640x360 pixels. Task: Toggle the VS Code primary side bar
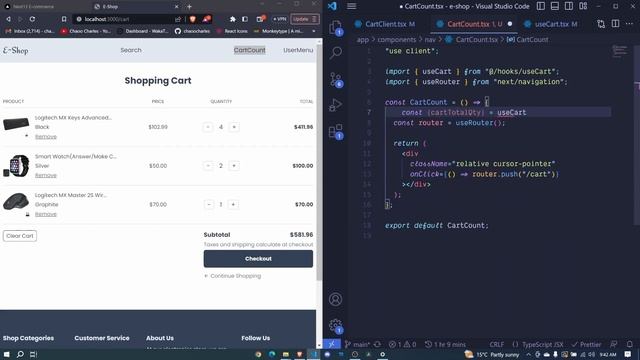pos(541,6)
